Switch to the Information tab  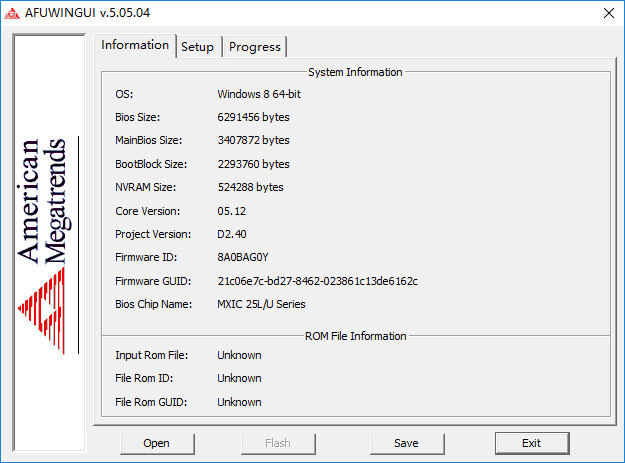point(135,45)
